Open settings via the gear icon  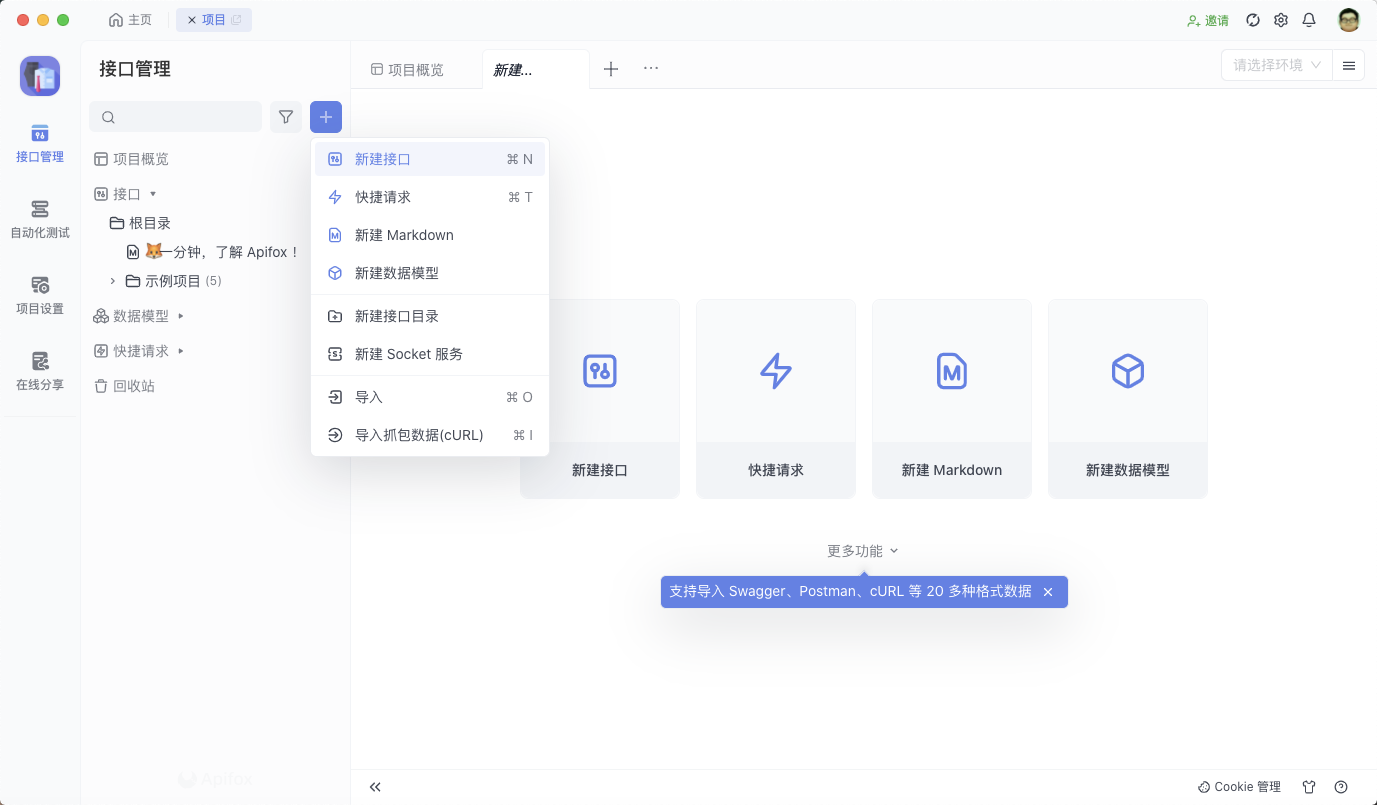pos(1281,19)
